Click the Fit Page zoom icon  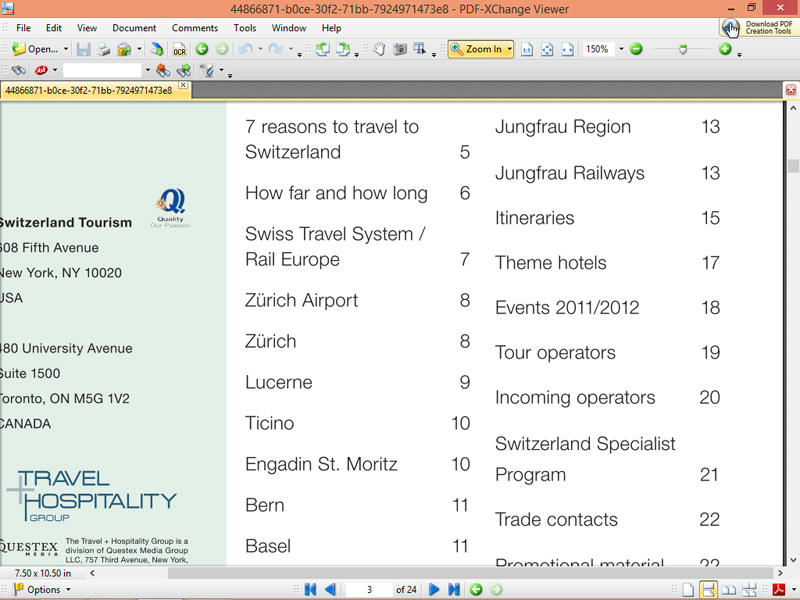[547, 49]
